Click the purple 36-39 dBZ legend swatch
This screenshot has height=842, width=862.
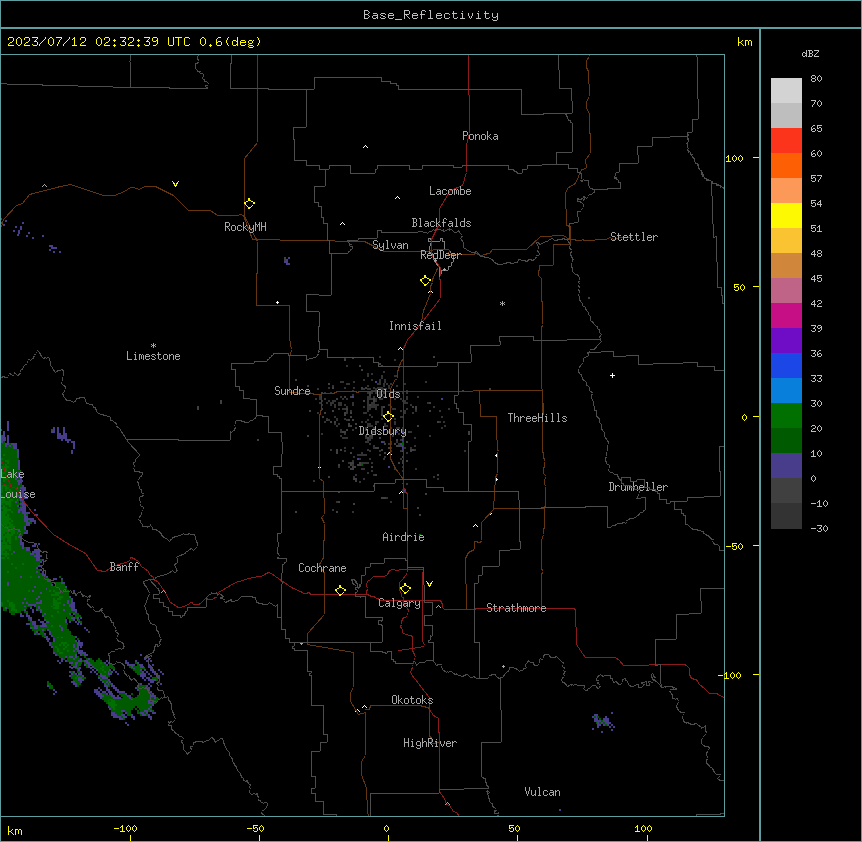point(786,341)
